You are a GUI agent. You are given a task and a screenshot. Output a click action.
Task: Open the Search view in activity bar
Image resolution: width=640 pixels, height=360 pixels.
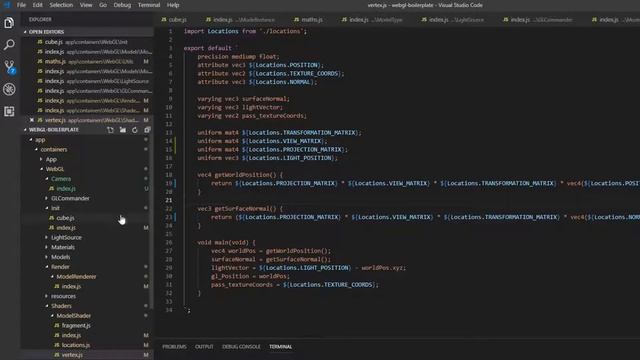point(9,44)
